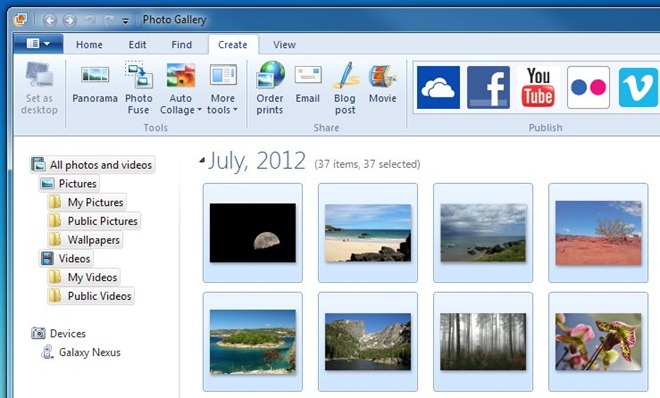Open the Wallpapers folder
660x398 pixels.
point(85,240)
